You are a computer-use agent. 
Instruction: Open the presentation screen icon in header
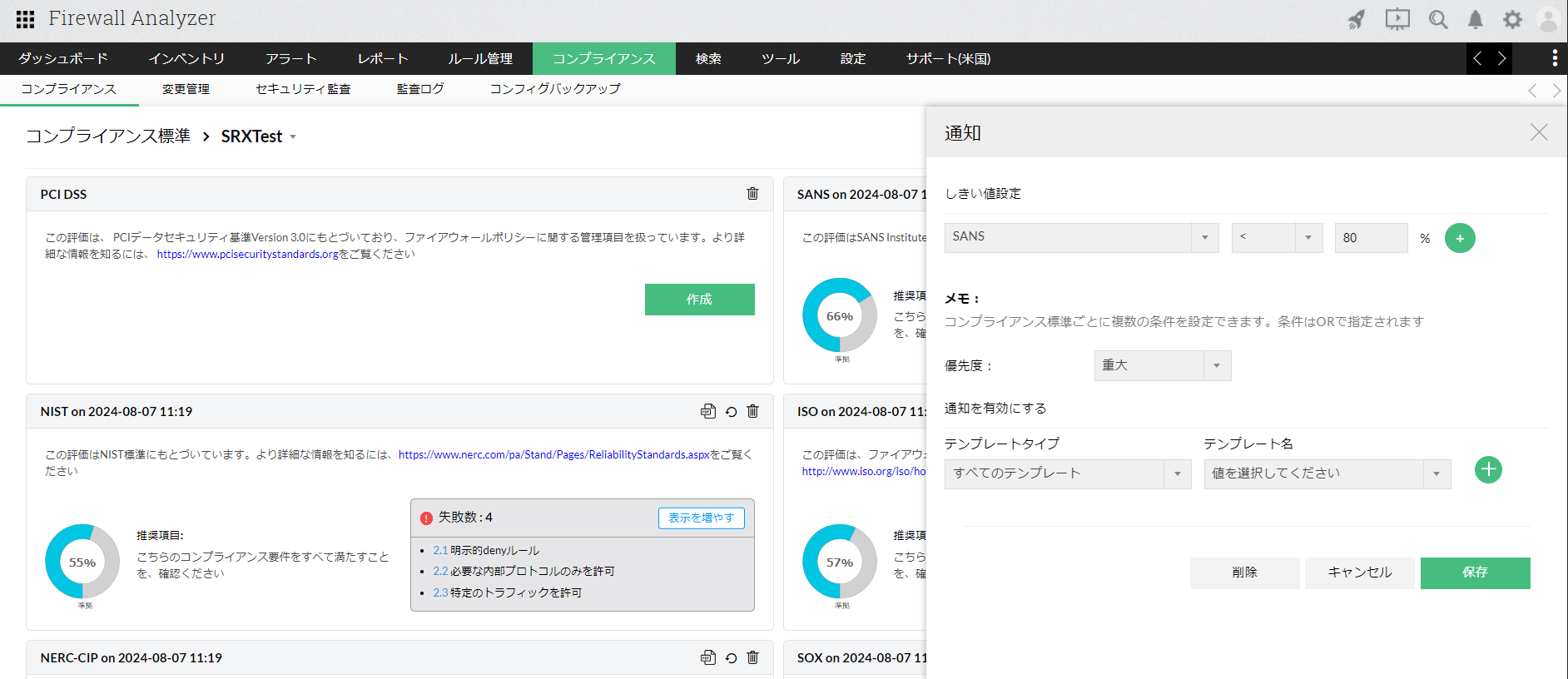[x=1397, y=20]
